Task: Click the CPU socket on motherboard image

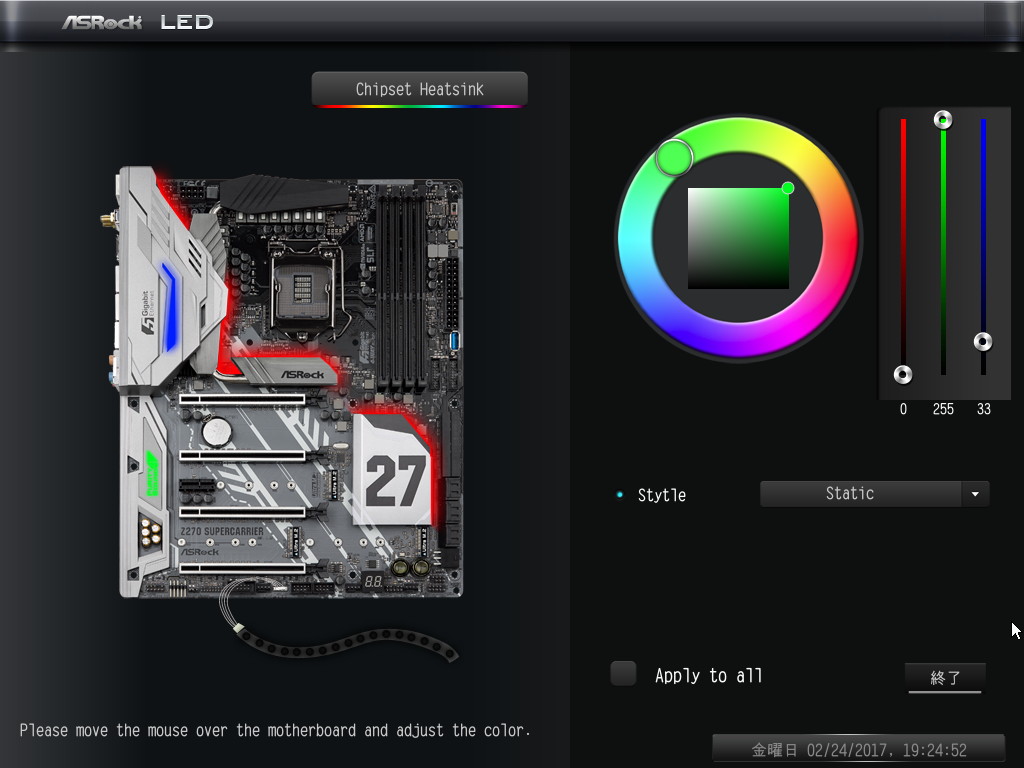Action: (x=302, y=287)
